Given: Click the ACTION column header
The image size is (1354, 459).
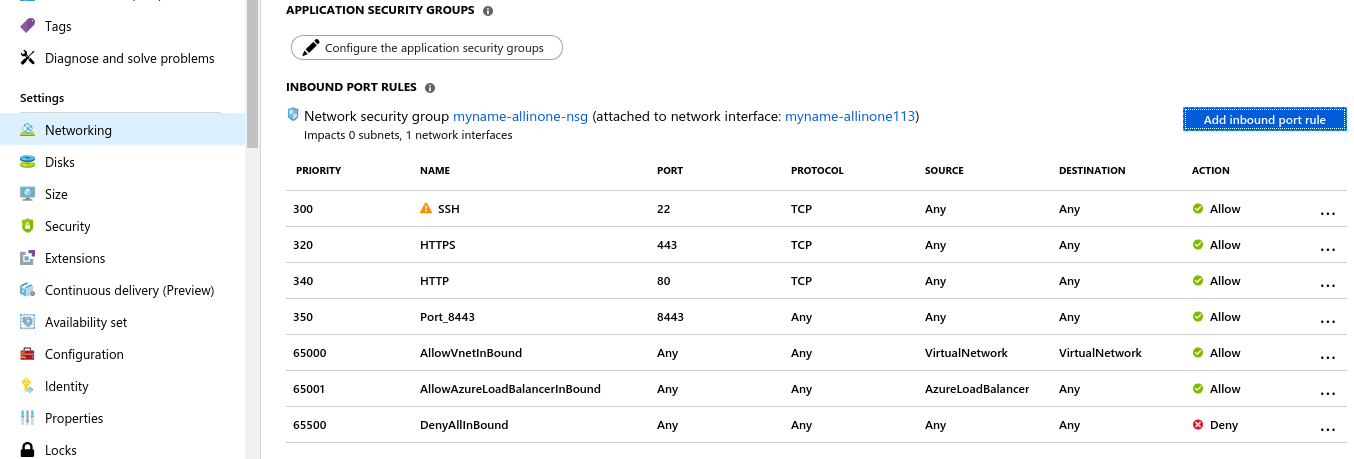Looking at the screenshot, I should [1210, 171].
